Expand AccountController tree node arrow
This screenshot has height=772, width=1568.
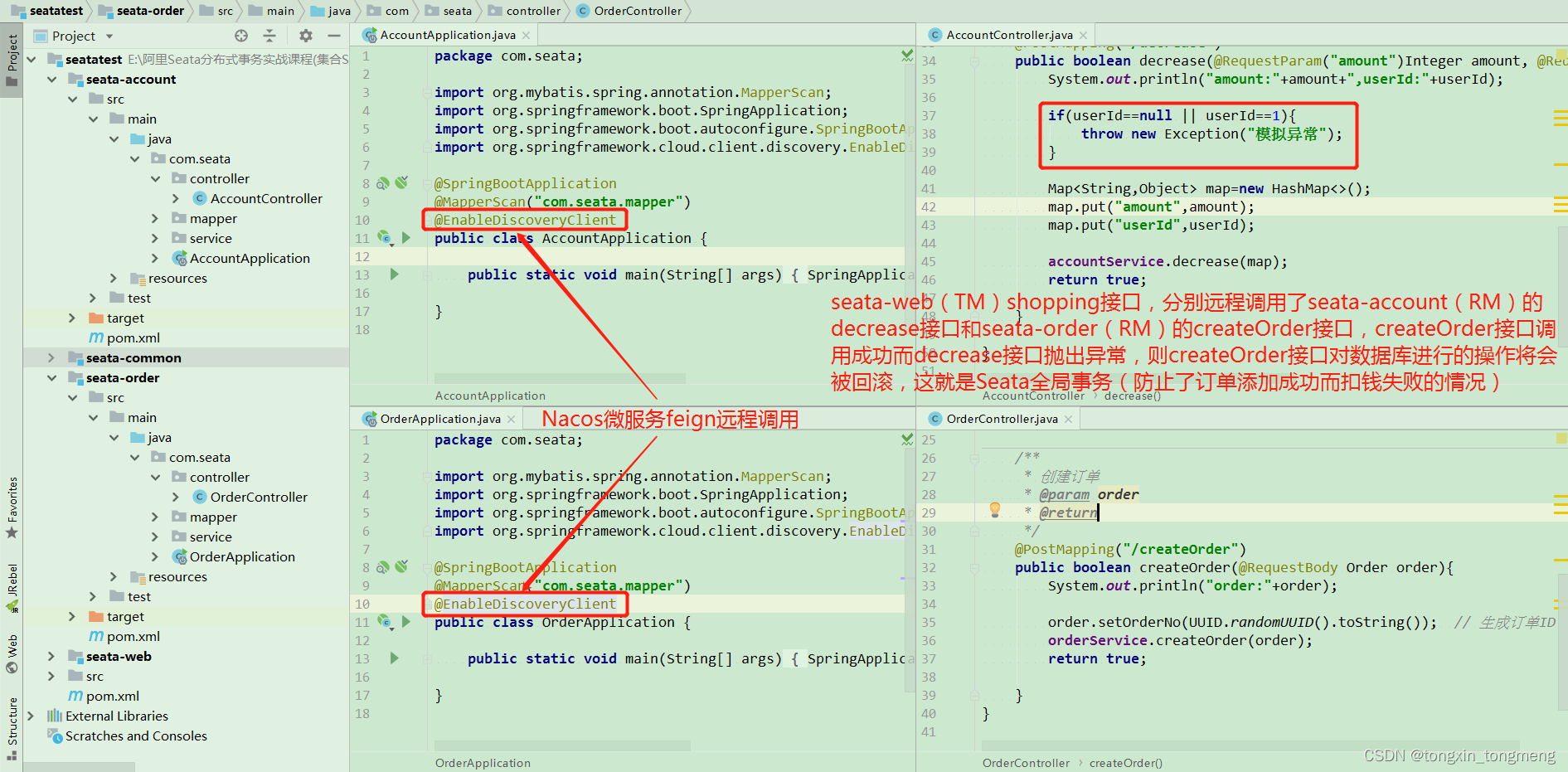click(176, 199)
